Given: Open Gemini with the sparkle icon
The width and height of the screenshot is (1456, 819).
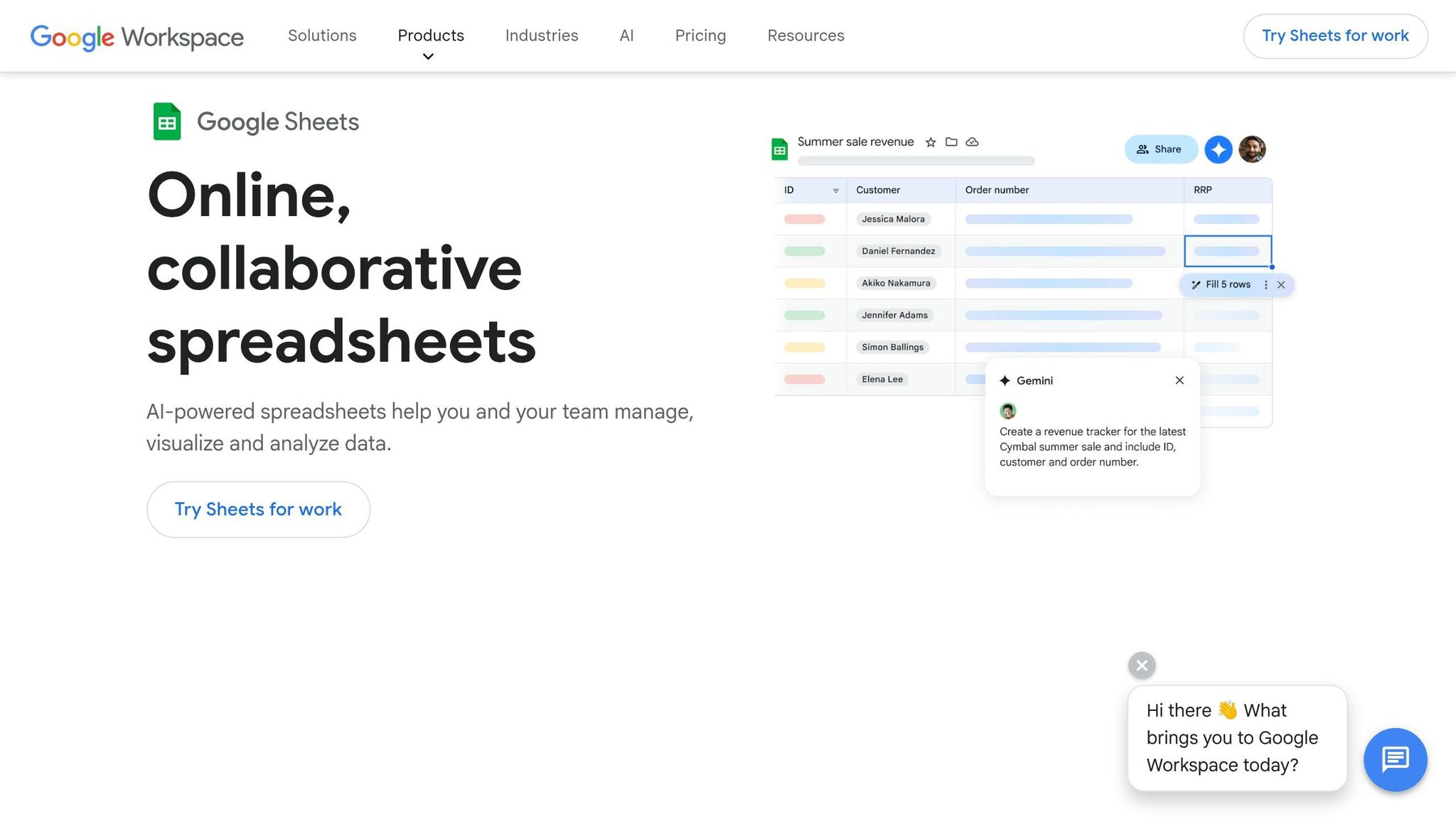Looking at the screenshot, I should (1218, 149).
